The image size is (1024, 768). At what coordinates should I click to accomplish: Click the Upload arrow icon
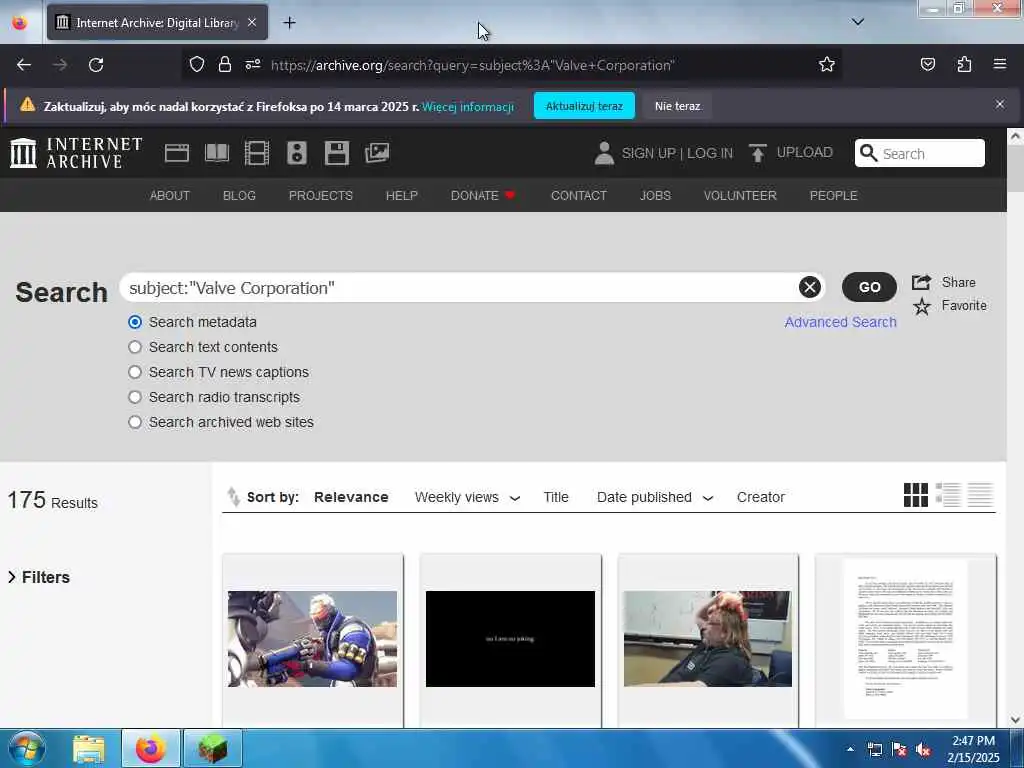pos(758,153)
